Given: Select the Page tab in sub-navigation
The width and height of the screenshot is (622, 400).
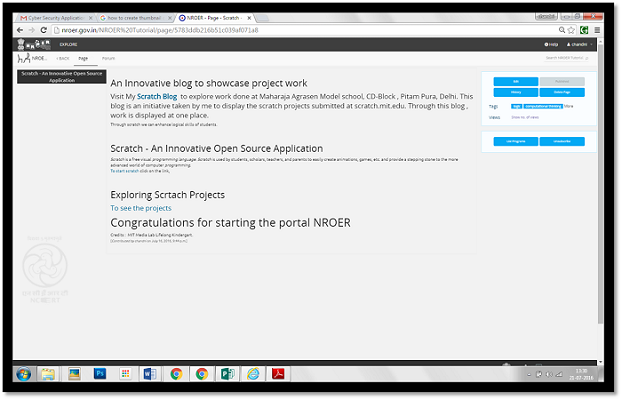Looking at the screenshot, I should [83, 58].
